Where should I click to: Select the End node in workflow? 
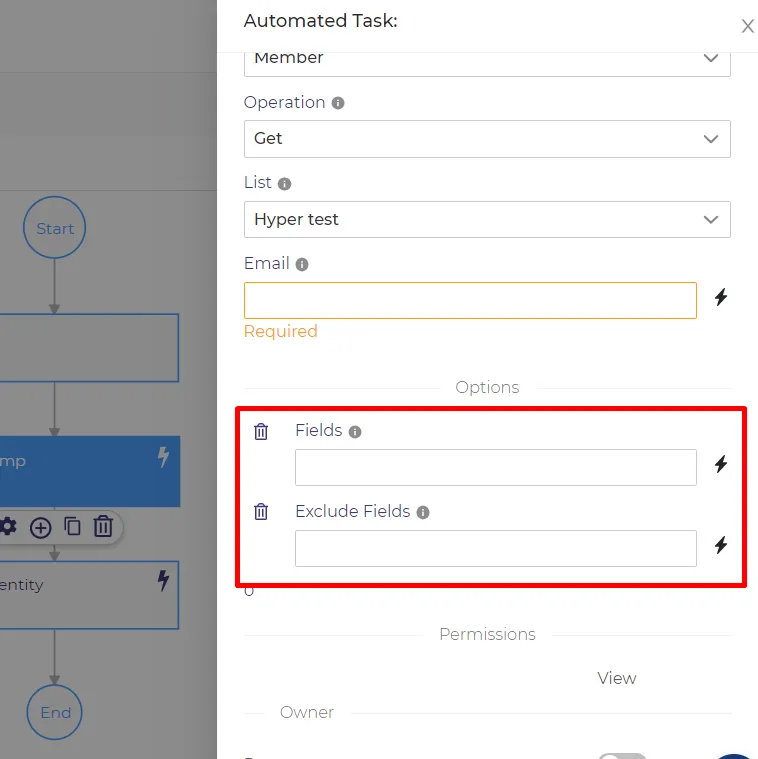click(x=54, y=712)
